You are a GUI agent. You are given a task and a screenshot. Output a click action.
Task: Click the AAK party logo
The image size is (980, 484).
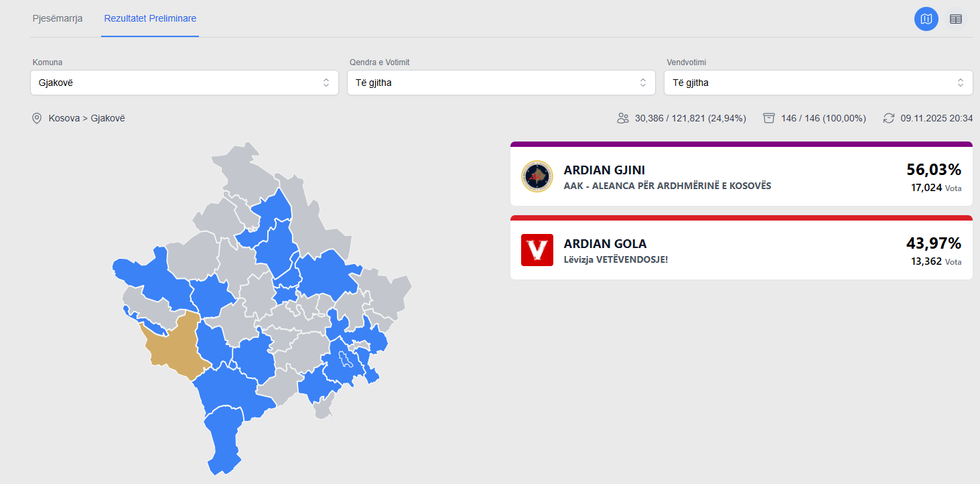click(x=537, y=177)
